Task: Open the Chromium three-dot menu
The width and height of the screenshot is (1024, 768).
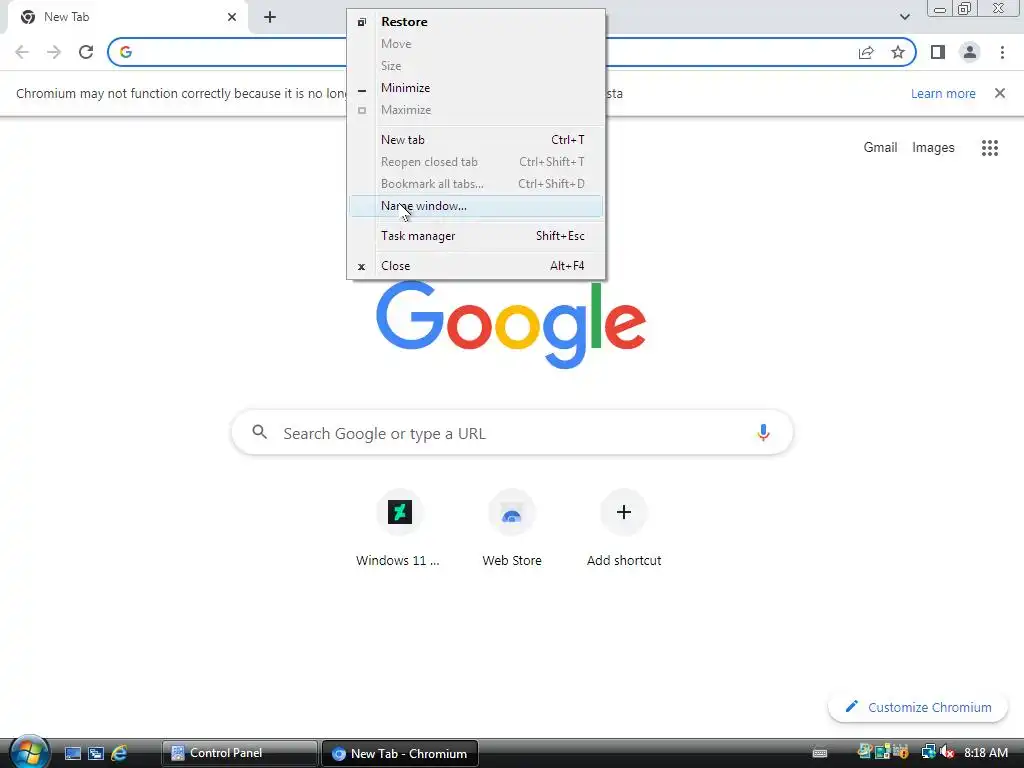Action: coord(1002,52)
